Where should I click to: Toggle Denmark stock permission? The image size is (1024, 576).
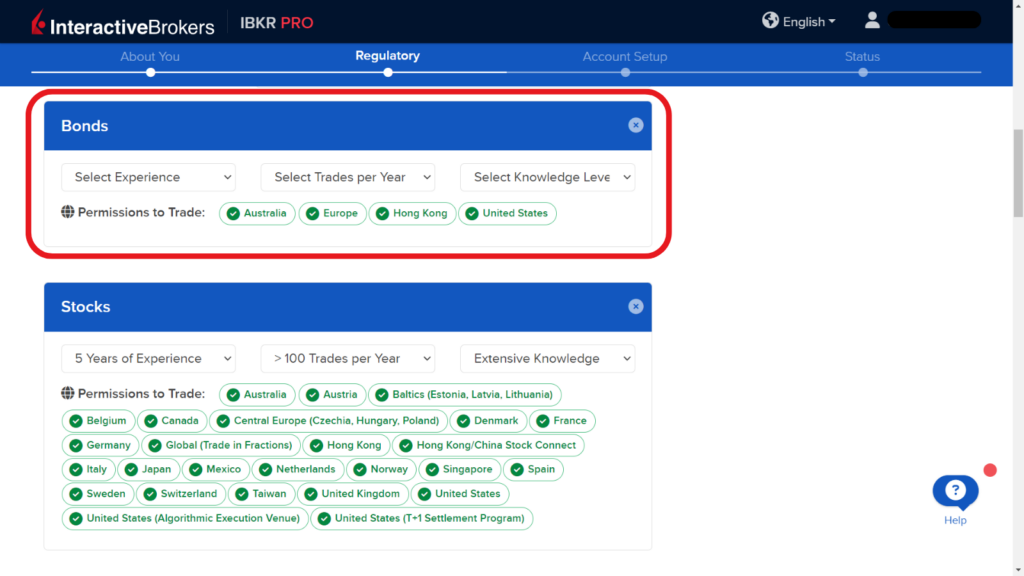pyautogui.click(x=488, y=421)
